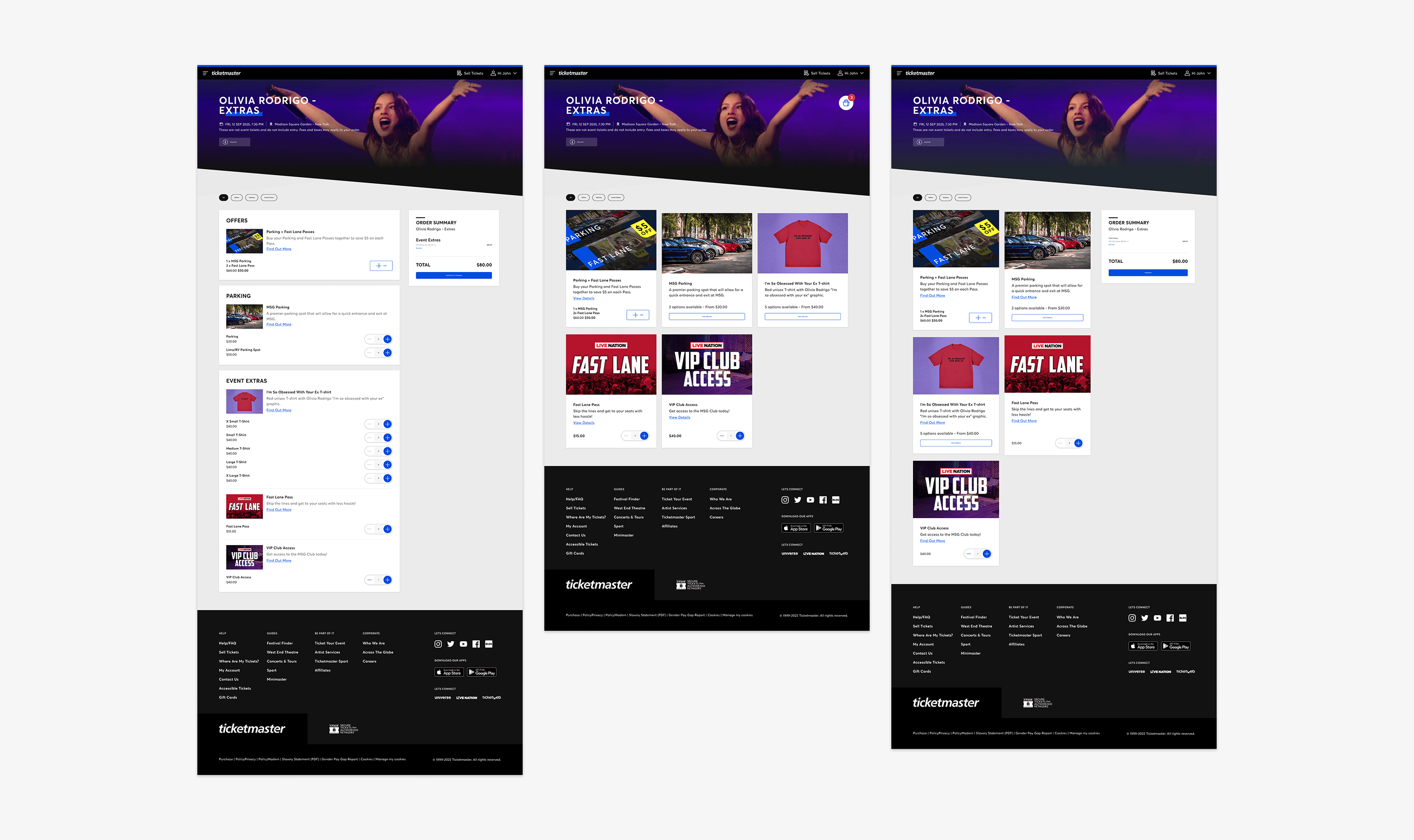Expand Hi John account dropdown in right mockup

pos(1198,73)
